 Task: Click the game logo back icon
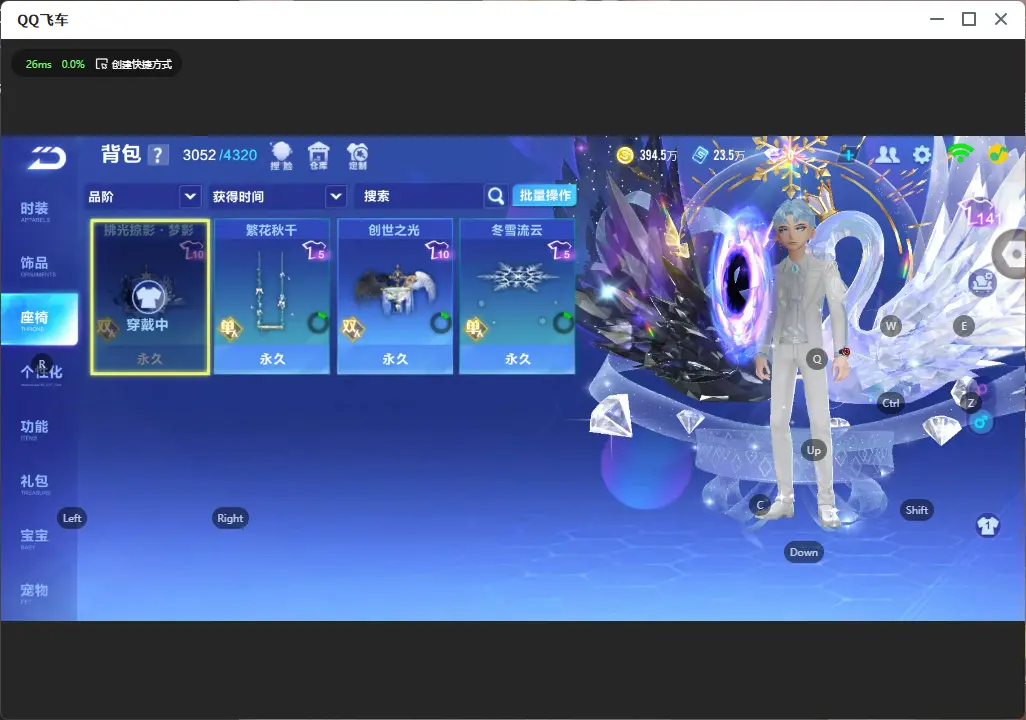coord(46,158)
